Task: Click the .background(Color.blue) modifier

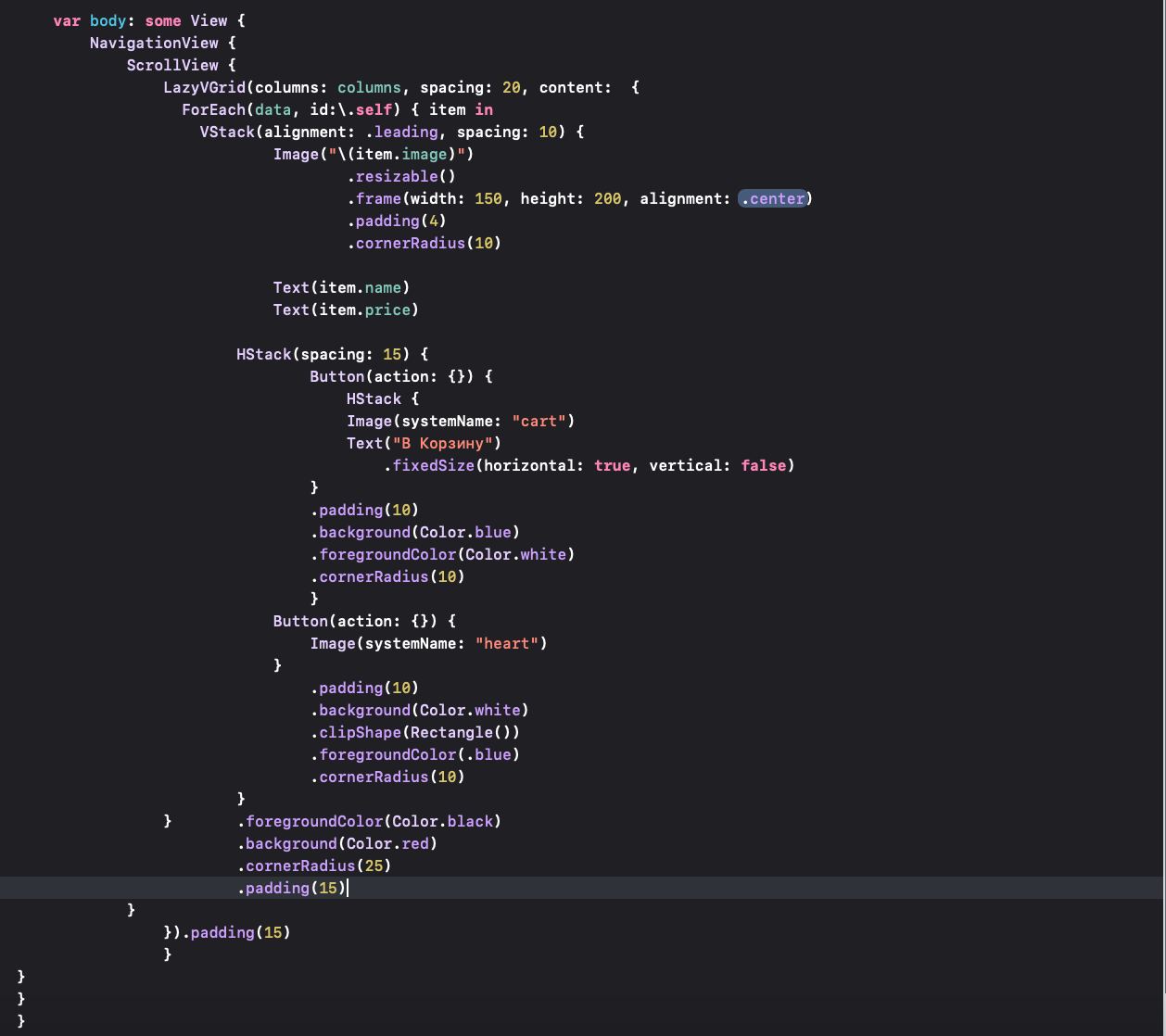Action: point(415,532)
